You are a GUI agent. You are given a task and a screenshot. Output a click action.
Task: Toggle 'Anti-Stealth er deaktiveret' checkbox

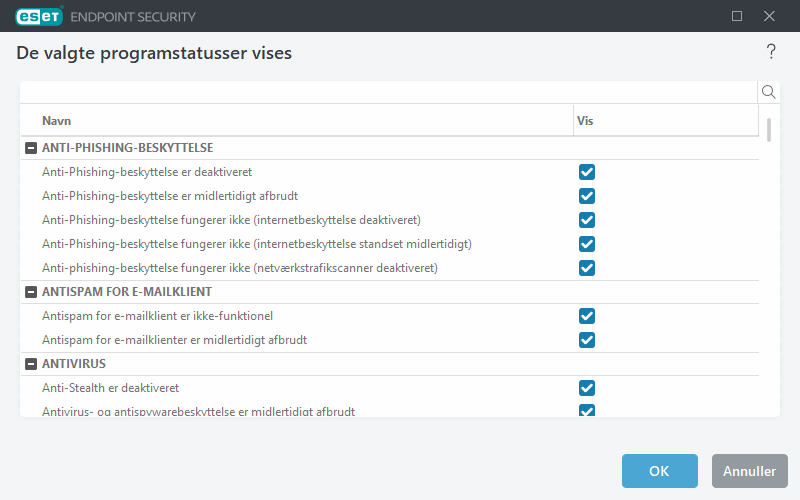[587, 388]
